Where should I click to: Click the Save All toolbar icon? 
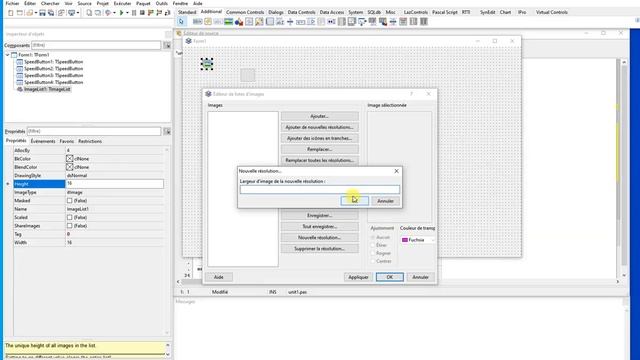tap(51, 13)
